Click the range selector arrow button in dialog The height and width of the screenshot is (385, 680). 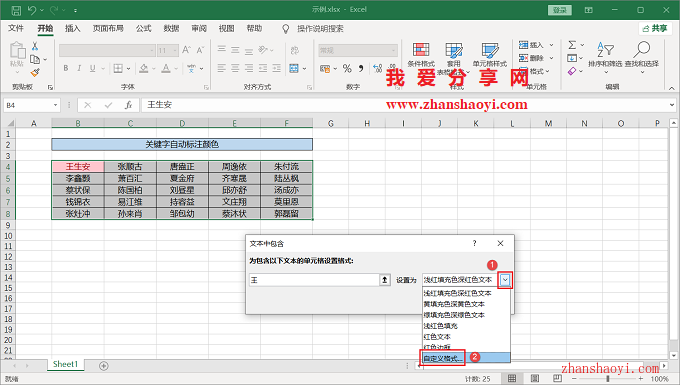[385, 280]
